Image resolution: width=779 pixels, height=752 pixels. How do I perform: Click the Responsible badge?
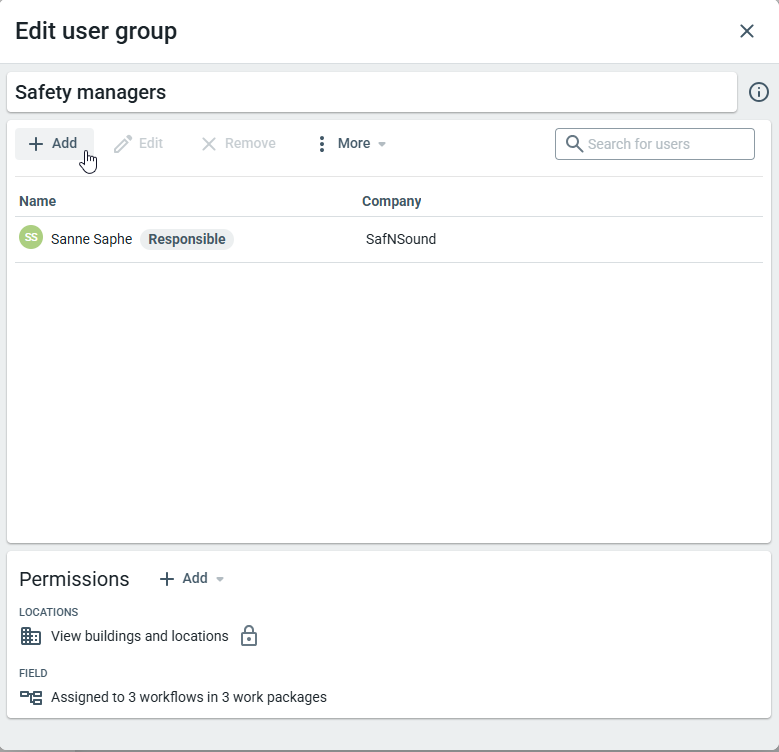[x=187, y=240]
